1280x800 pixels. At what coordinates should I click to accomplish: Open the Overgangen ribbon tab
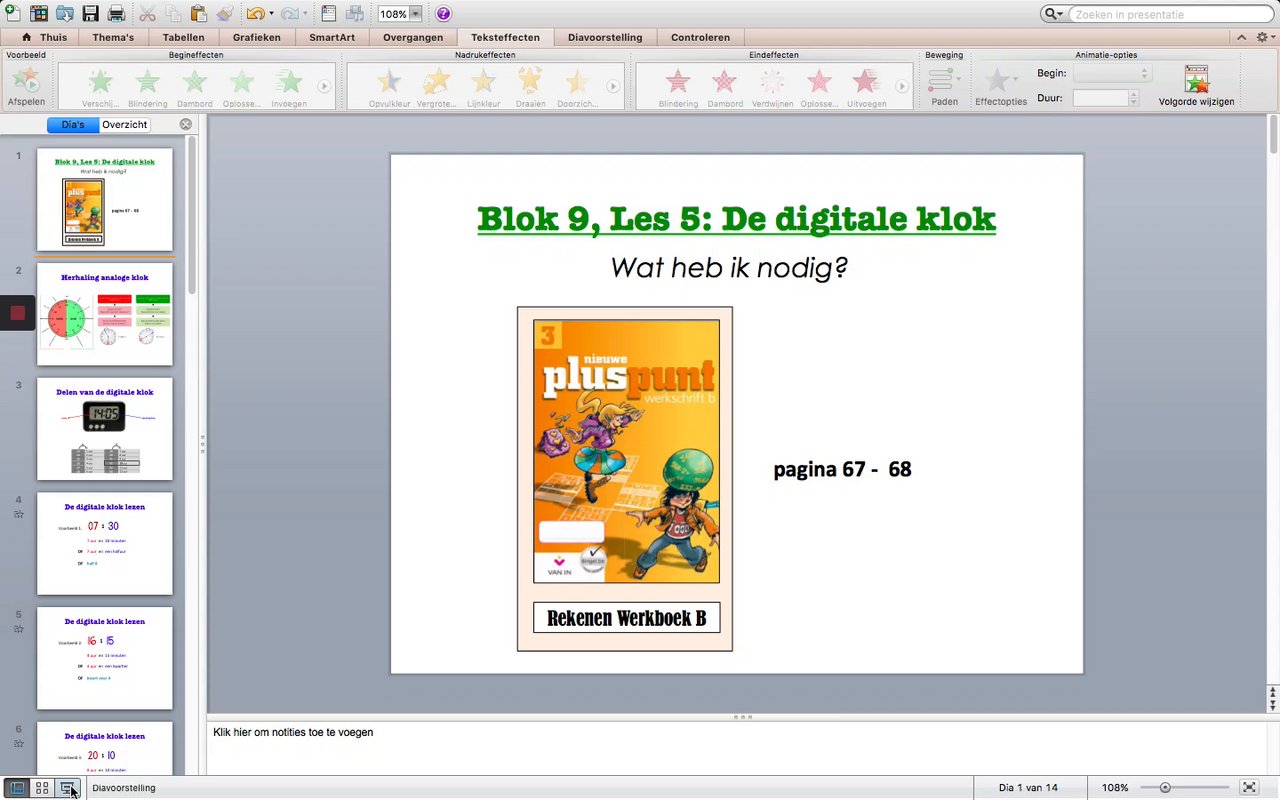pos(413,38)
